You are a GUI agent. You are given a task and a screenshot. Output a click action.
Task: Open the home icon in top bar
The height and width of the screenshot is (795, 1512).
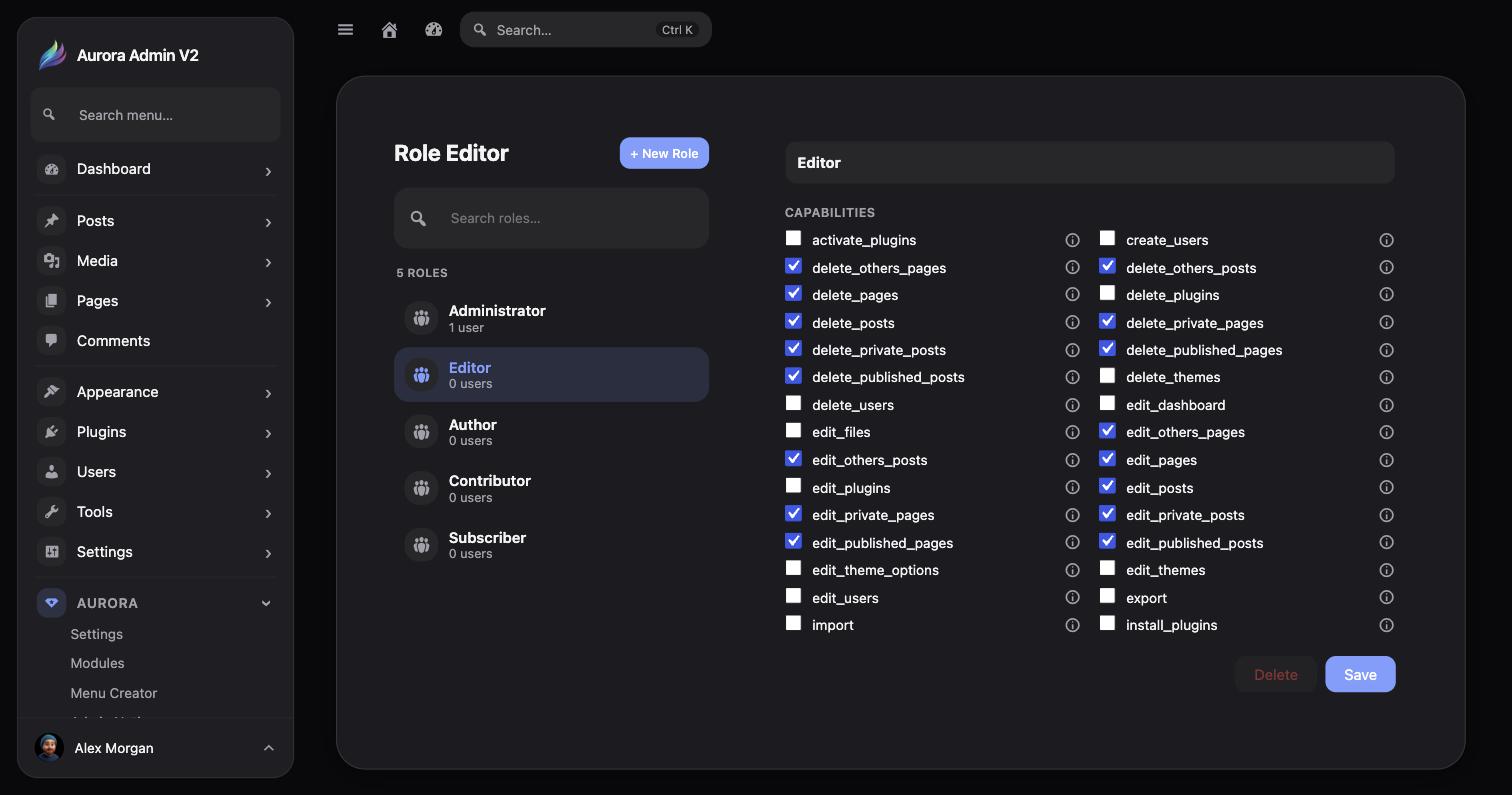pos(390,30)
